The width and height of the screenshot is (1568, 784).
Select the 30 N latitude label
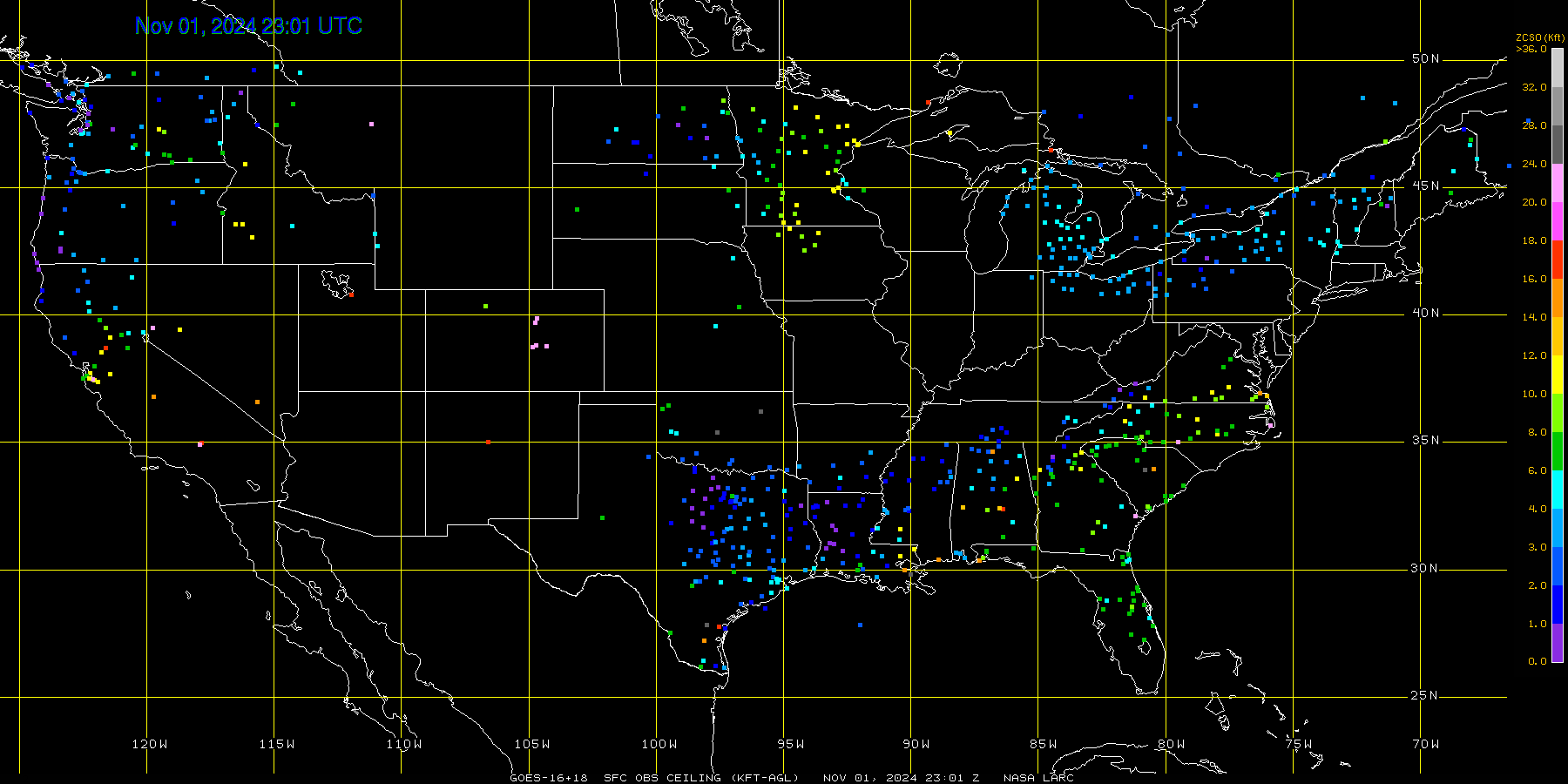point(1426,568)
